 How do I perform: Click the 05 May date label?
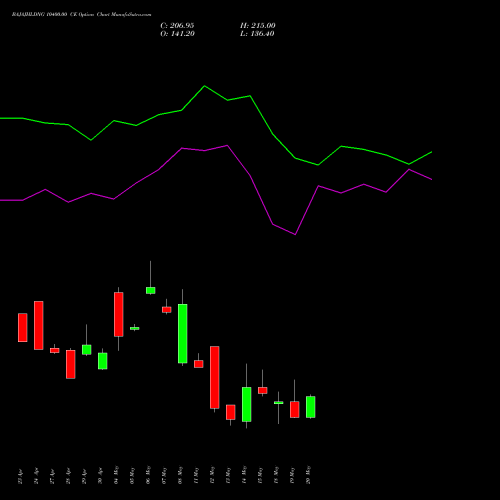point(132,476)
